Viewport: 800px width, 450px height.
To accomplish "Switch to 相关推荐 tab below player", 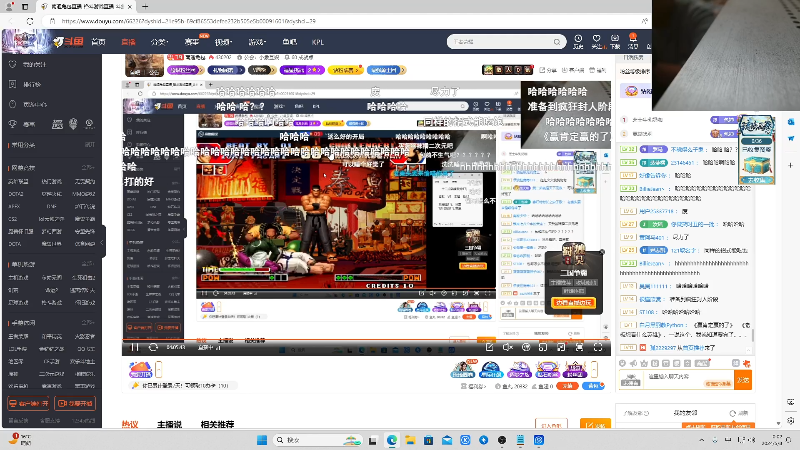I will coord(217,424).
